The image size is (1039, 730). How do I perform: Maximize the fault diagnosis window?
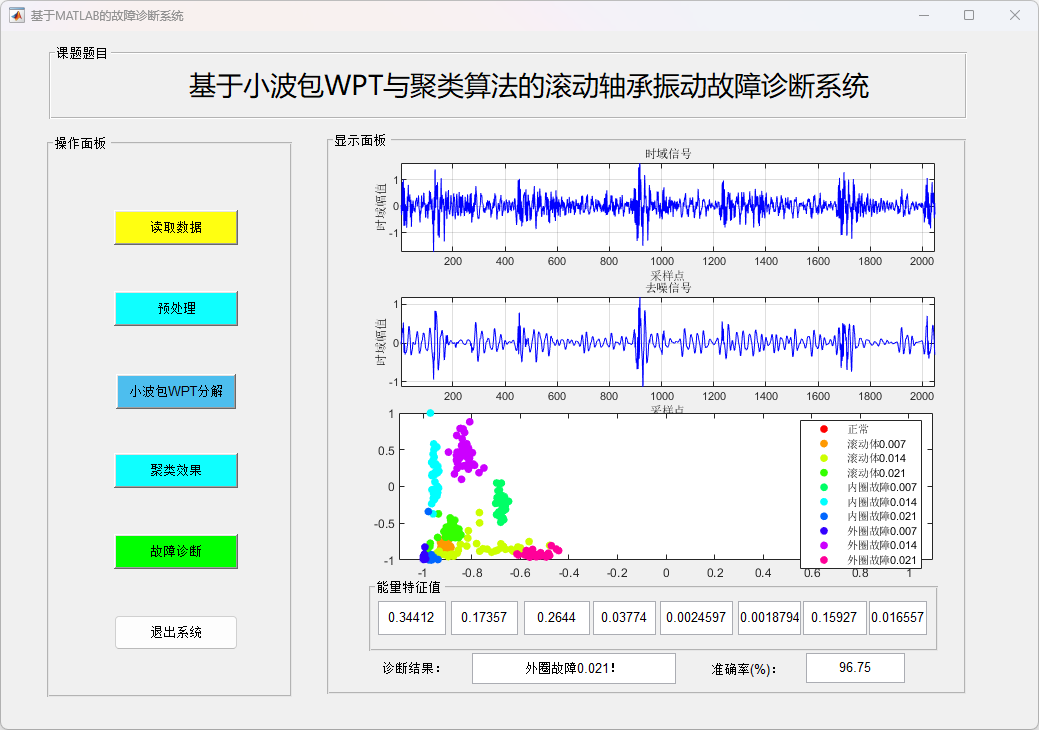coord(968,16)
